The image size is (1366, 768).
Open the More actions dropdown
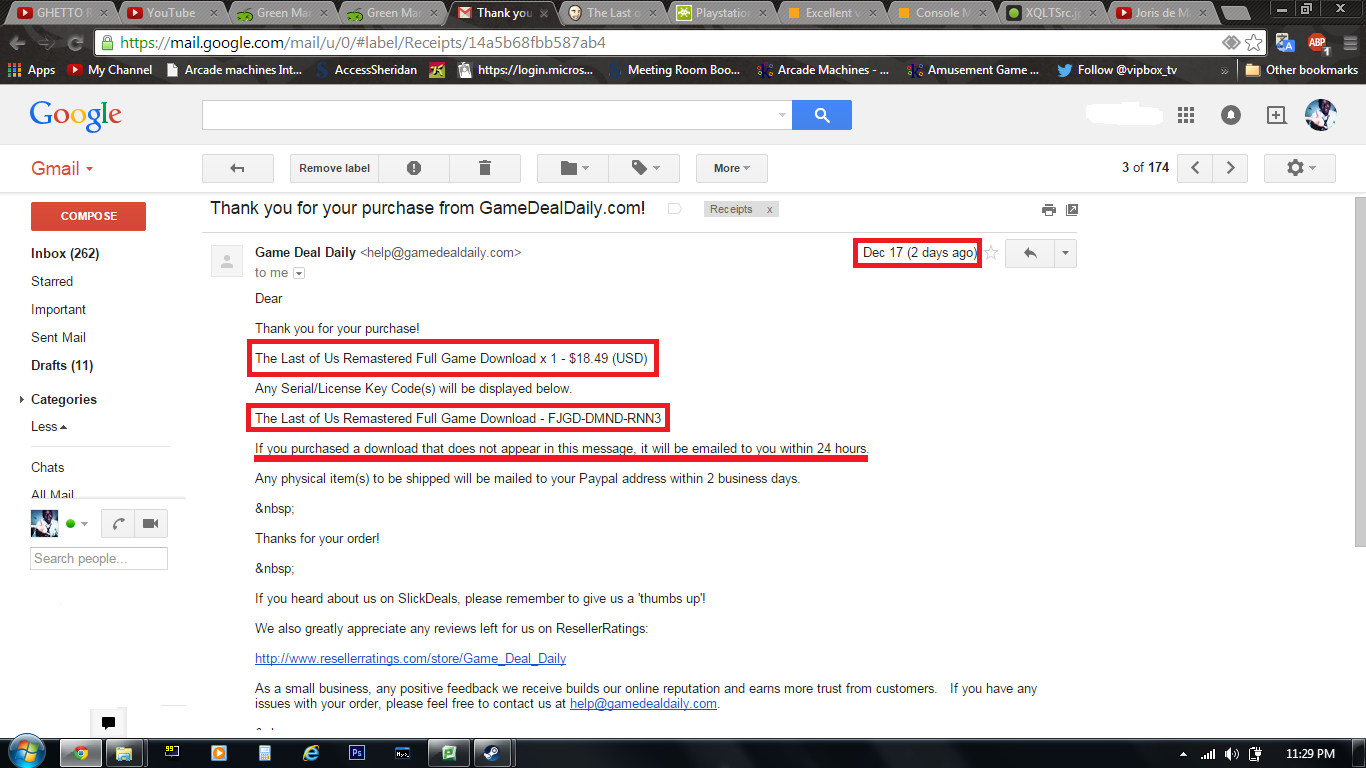coord(732,168)
